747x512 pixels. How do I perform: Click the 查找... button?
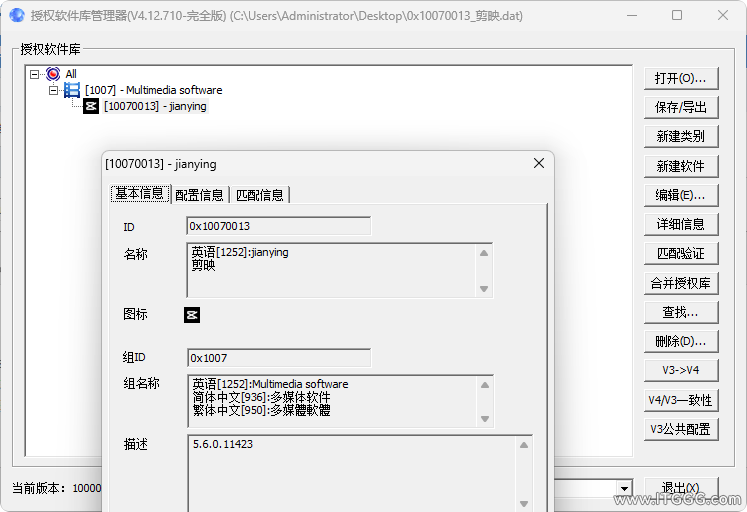click(681, 312)
